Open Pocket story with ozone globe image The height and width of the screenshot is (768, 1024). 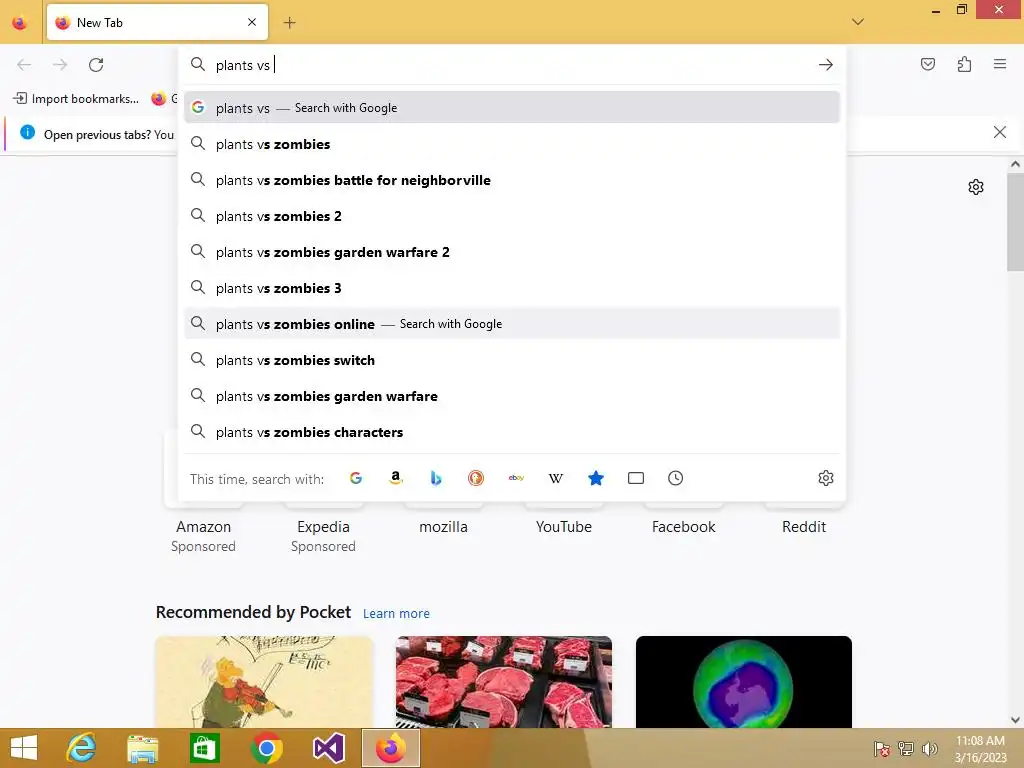tap(744, 682)
